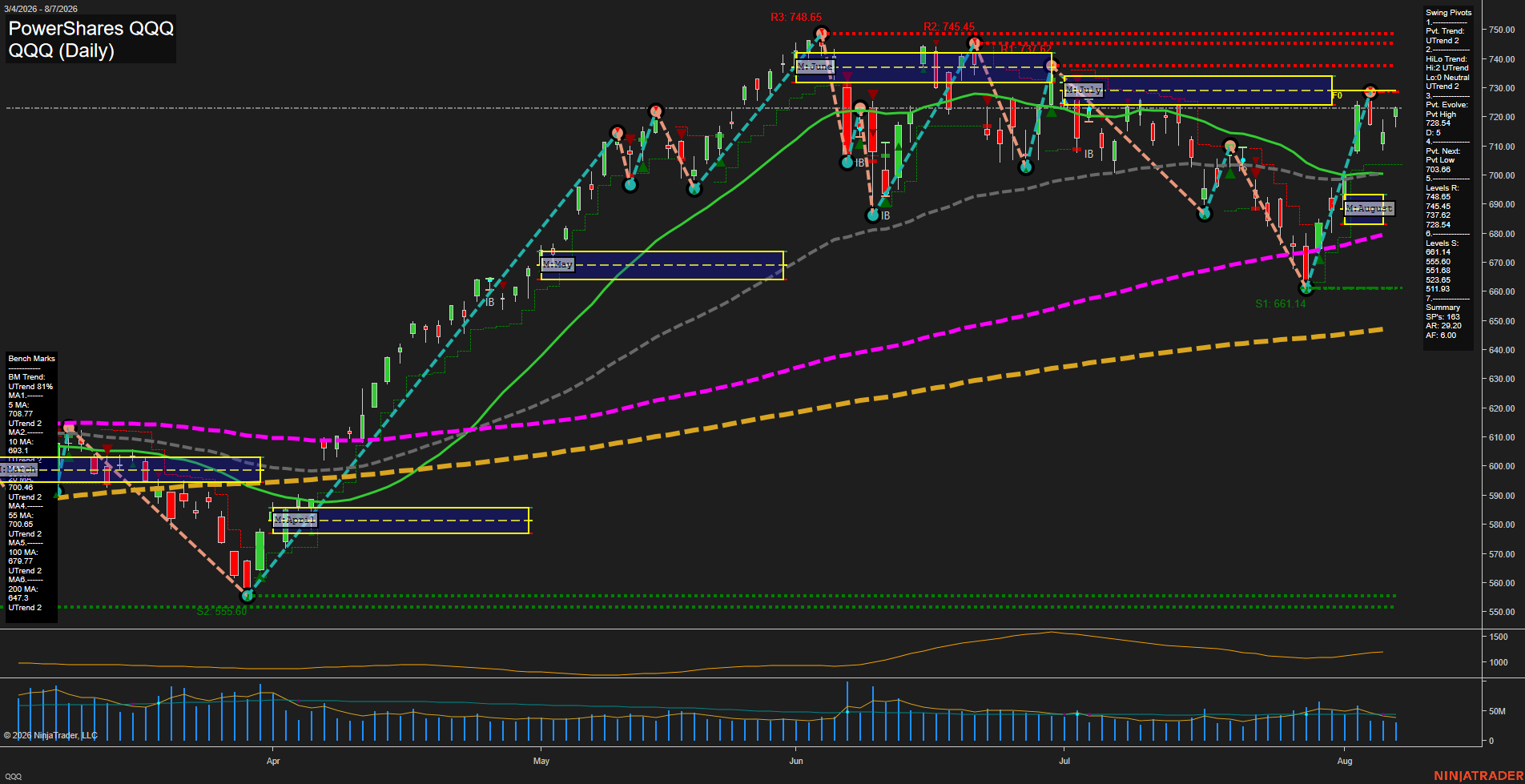Select the QQQ (Daily) interval label
Viewport: 1525px width, 784px height.
click(x=62, y=50)
